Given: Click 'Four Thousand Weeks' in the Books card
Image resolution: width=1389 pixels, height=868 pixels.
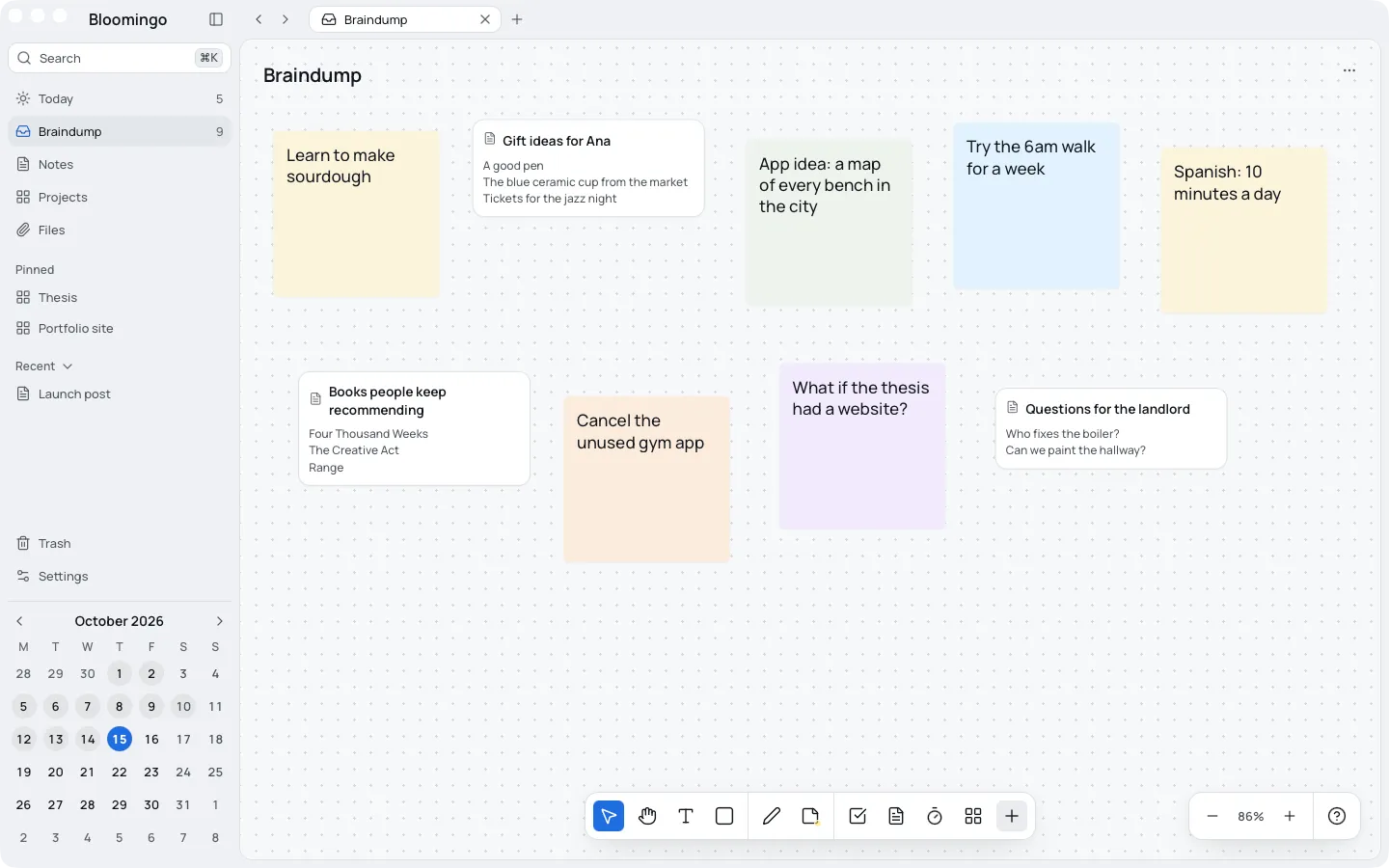Looking at the screenshot, I should [x=368, y=434].
